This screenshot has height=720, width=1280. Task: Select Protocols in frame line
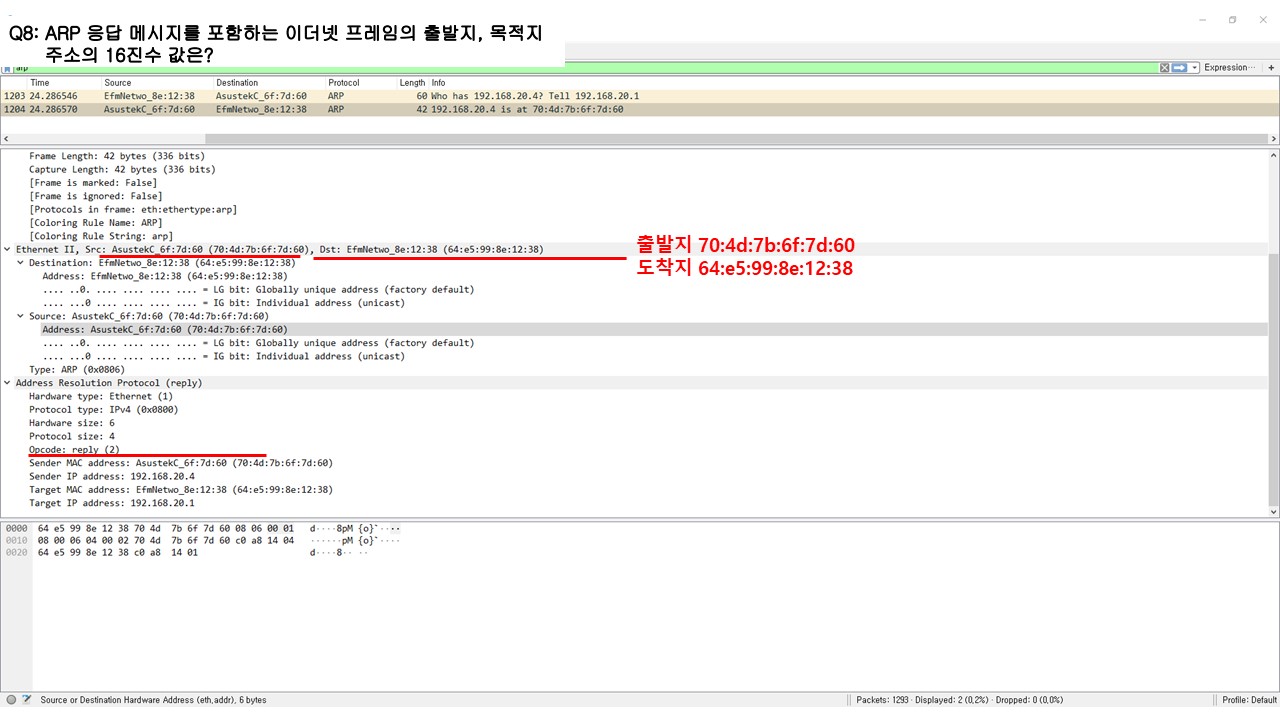point(133,209)
